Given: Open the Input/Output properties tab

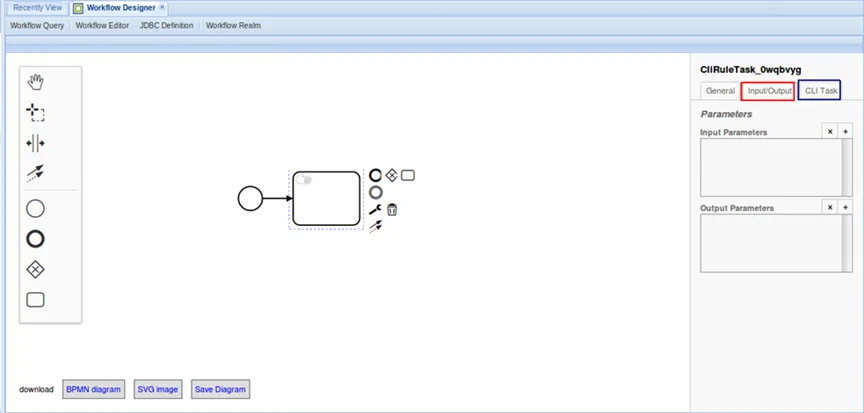Looking at the screenshot, I should tap(768, 91).
